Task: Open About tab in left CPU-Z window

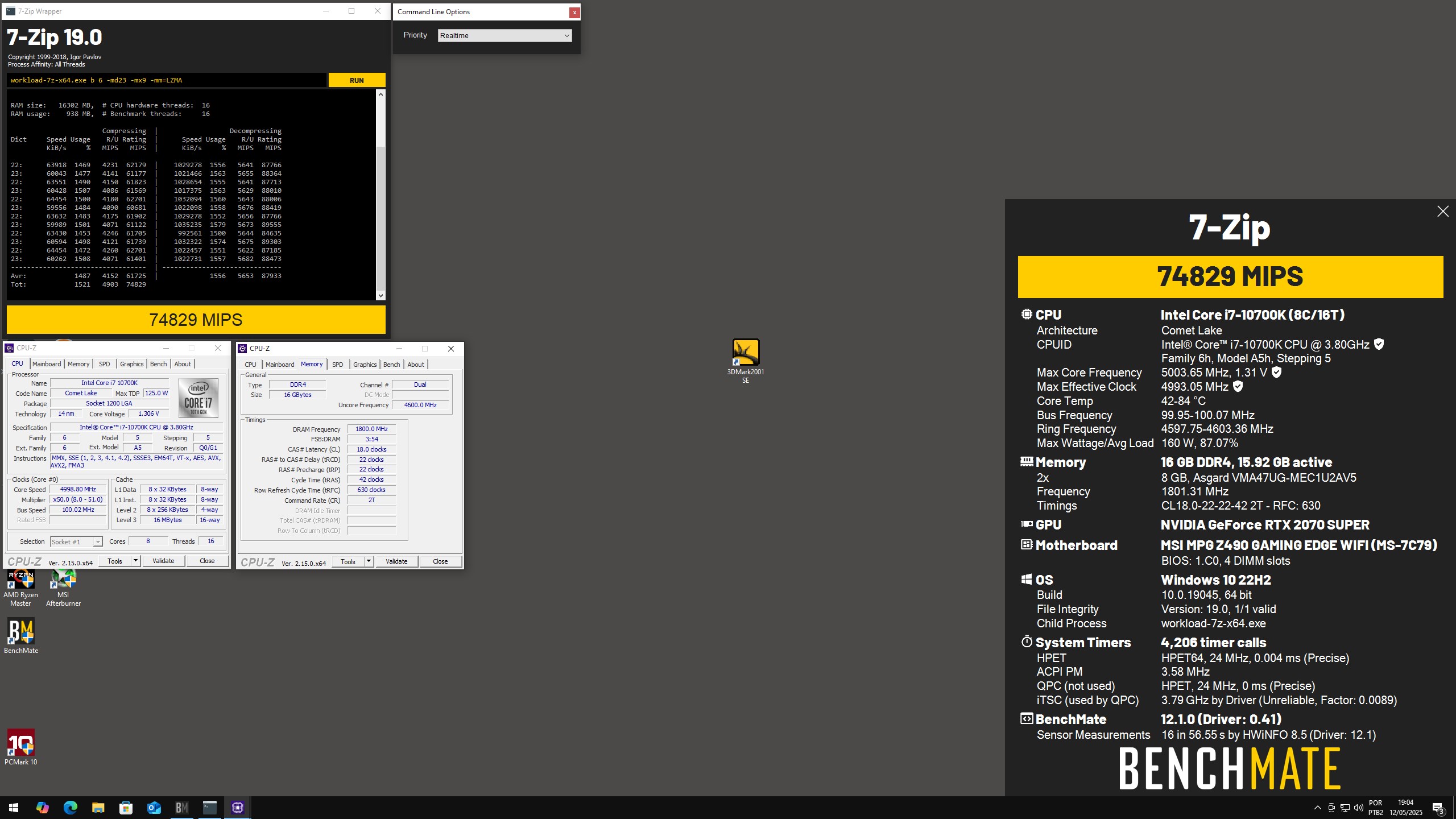Action: click(x=183, y=364)
